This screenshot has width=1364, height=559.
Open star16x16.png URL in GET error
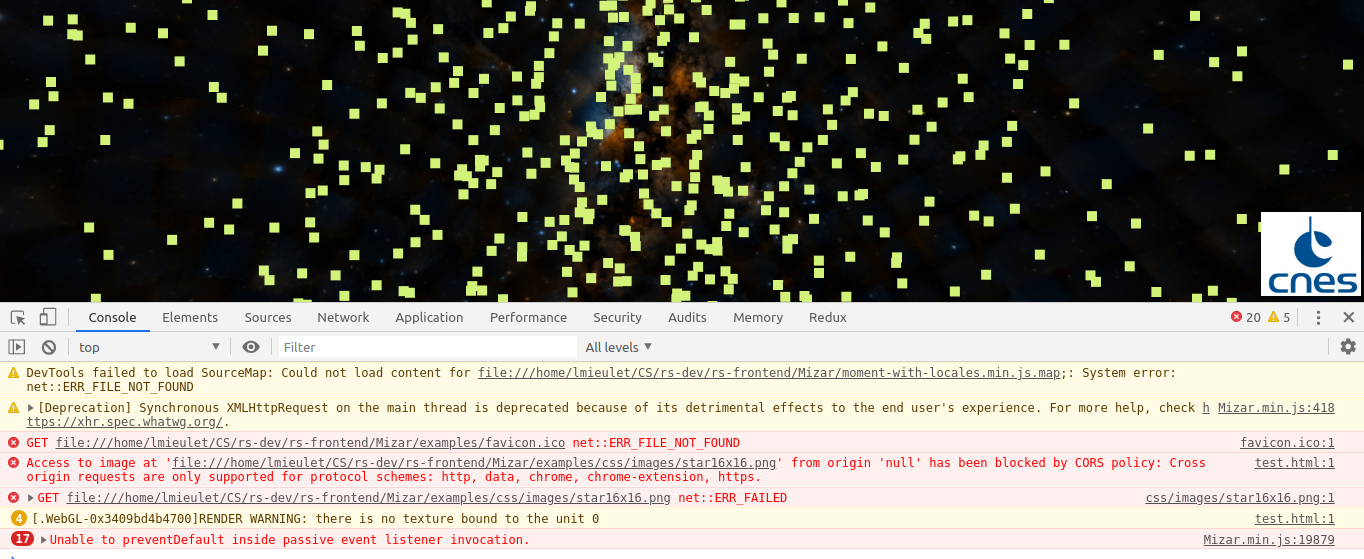(x=369, y=498)
